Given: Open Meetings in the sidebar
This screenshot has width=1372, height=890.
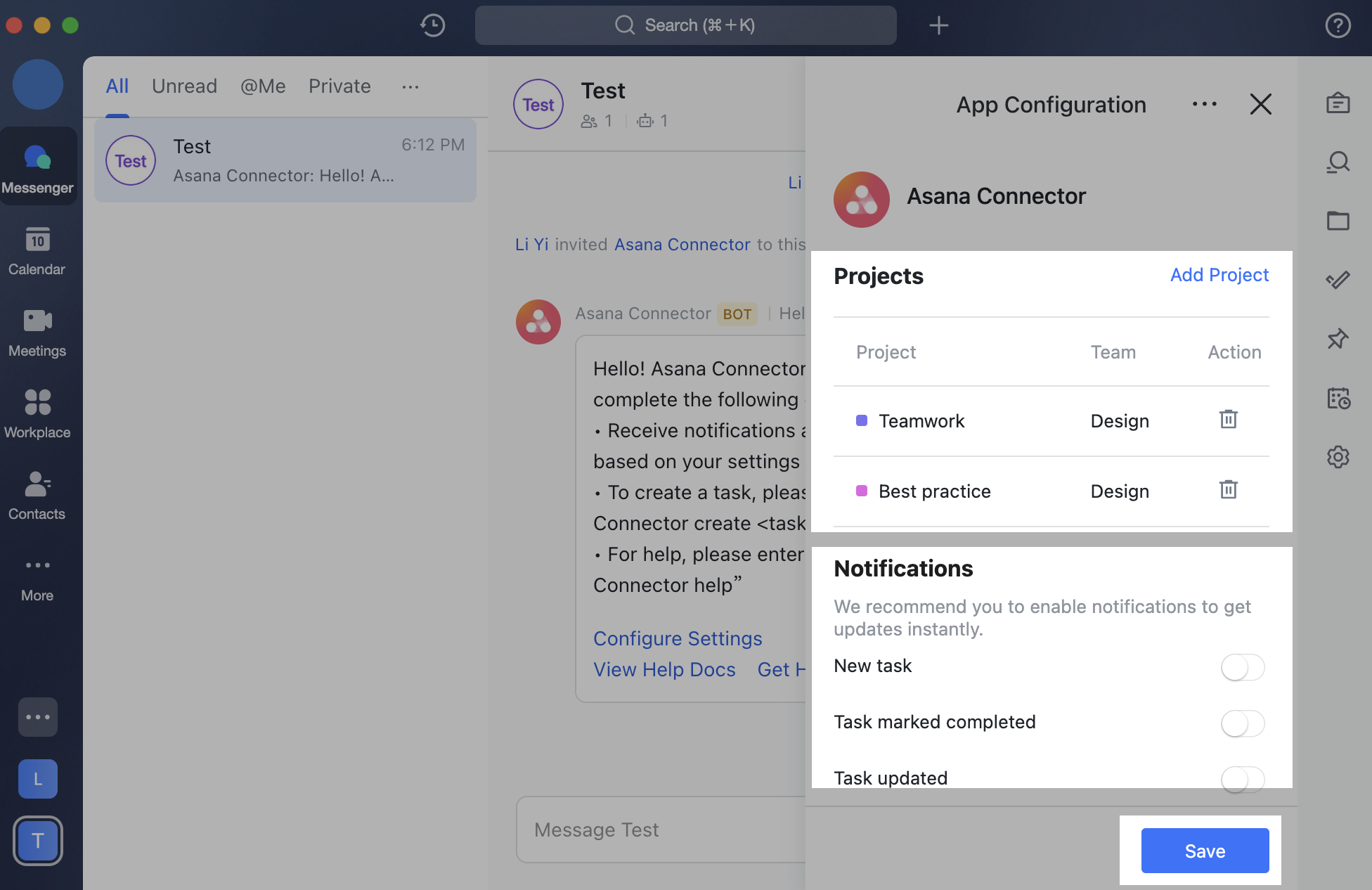Looking at the screenshot, I should [37, 333].
